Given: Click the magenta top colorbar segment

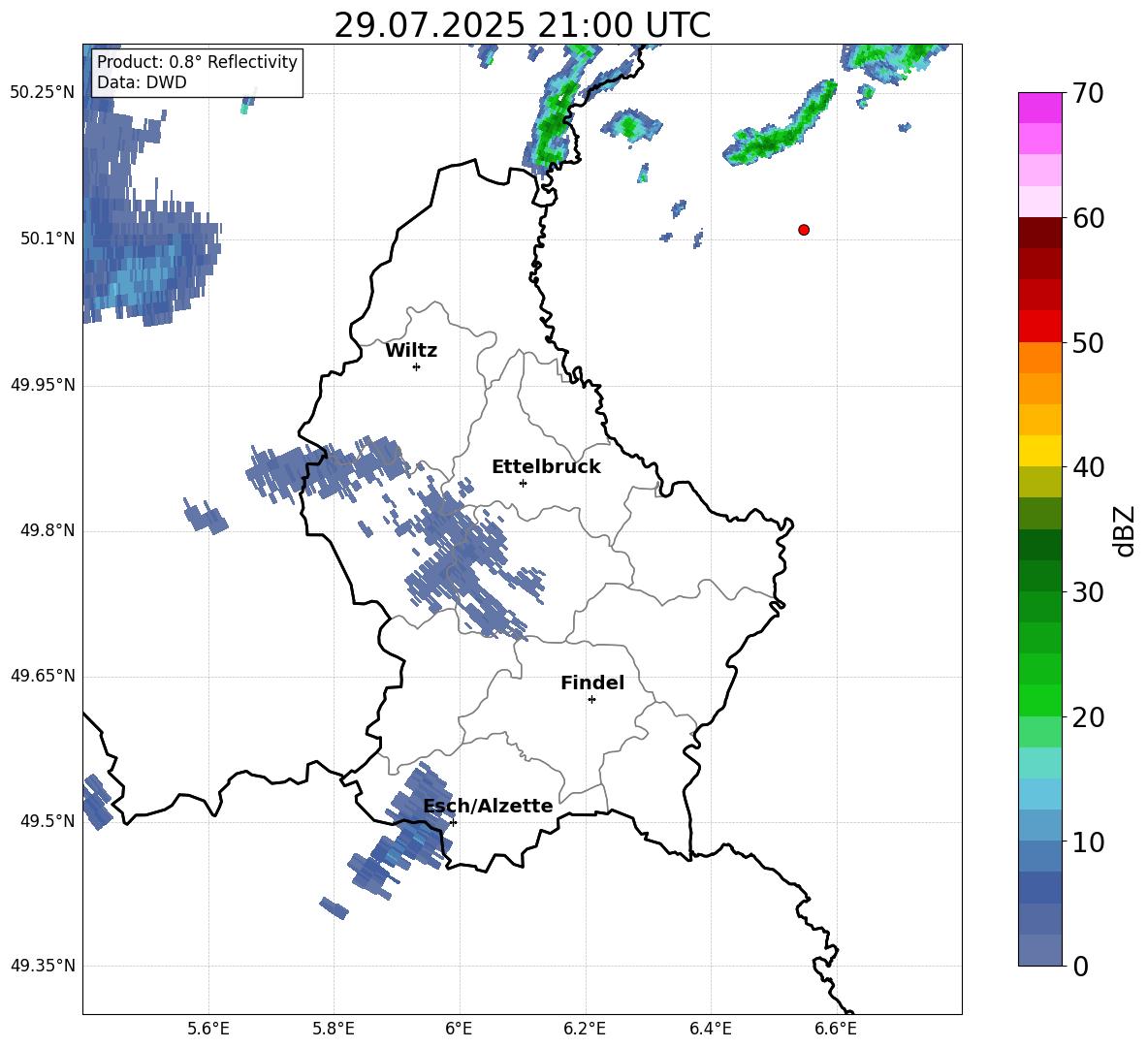Looking at the screenshot, I should tap(1039, 108).
